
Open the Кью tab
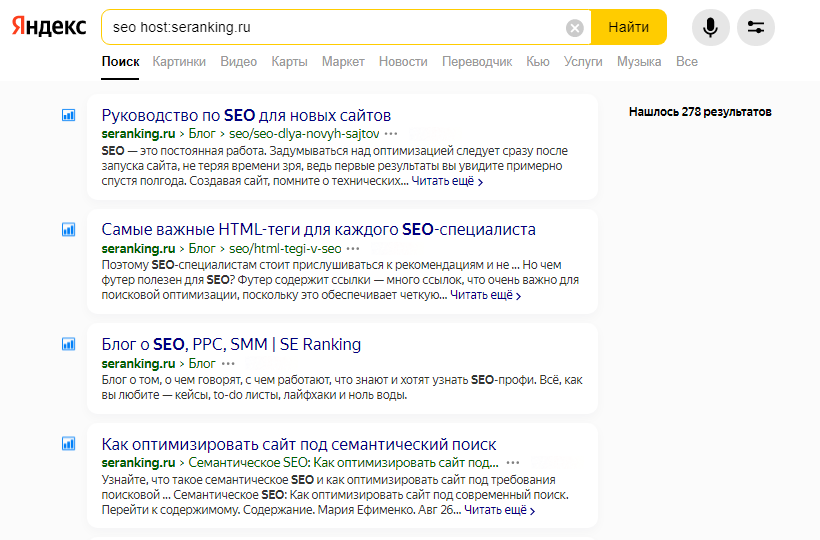coord(538,62)
